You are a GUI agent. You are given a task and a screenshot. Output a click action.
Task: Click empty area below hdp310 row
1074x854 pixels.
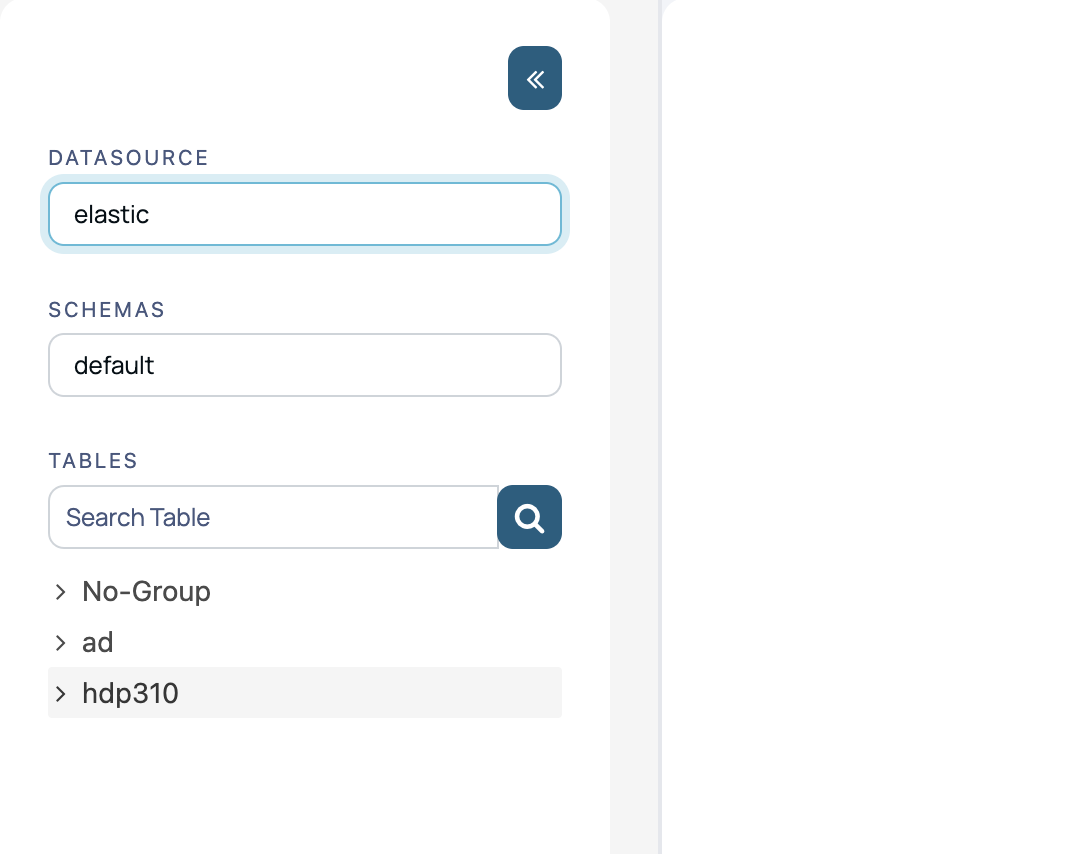point(305,786)
